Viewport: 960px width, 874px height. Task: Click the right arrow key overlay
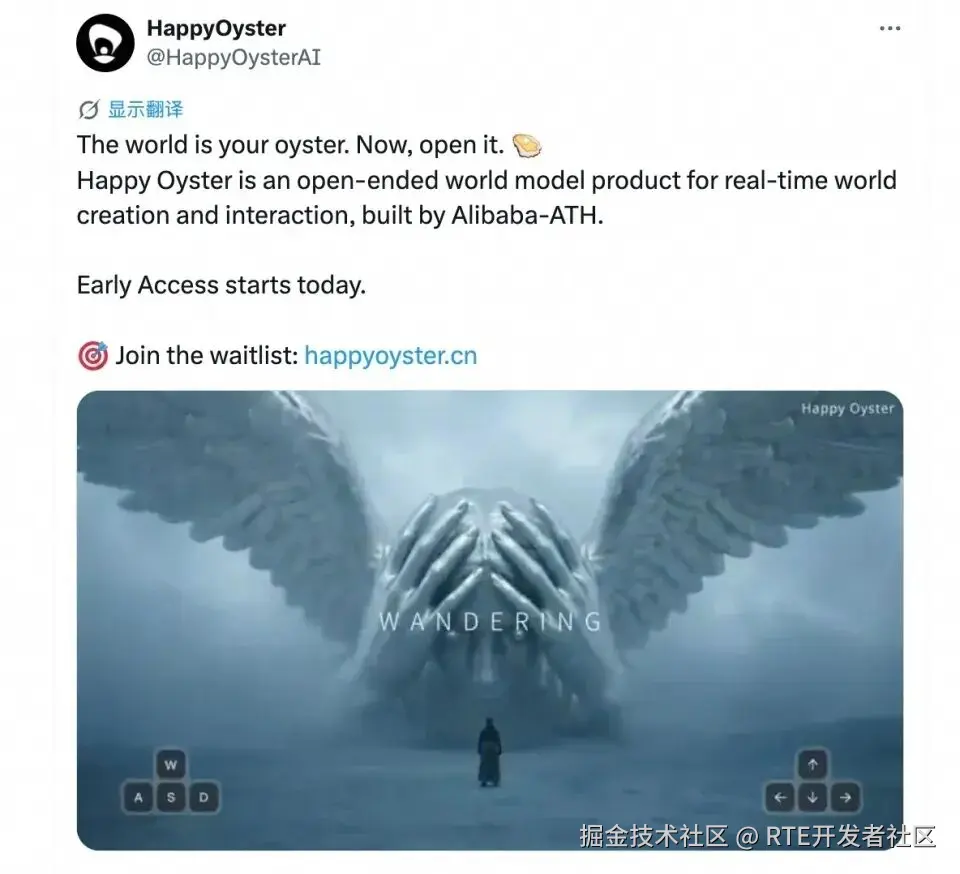click(846, 797)
